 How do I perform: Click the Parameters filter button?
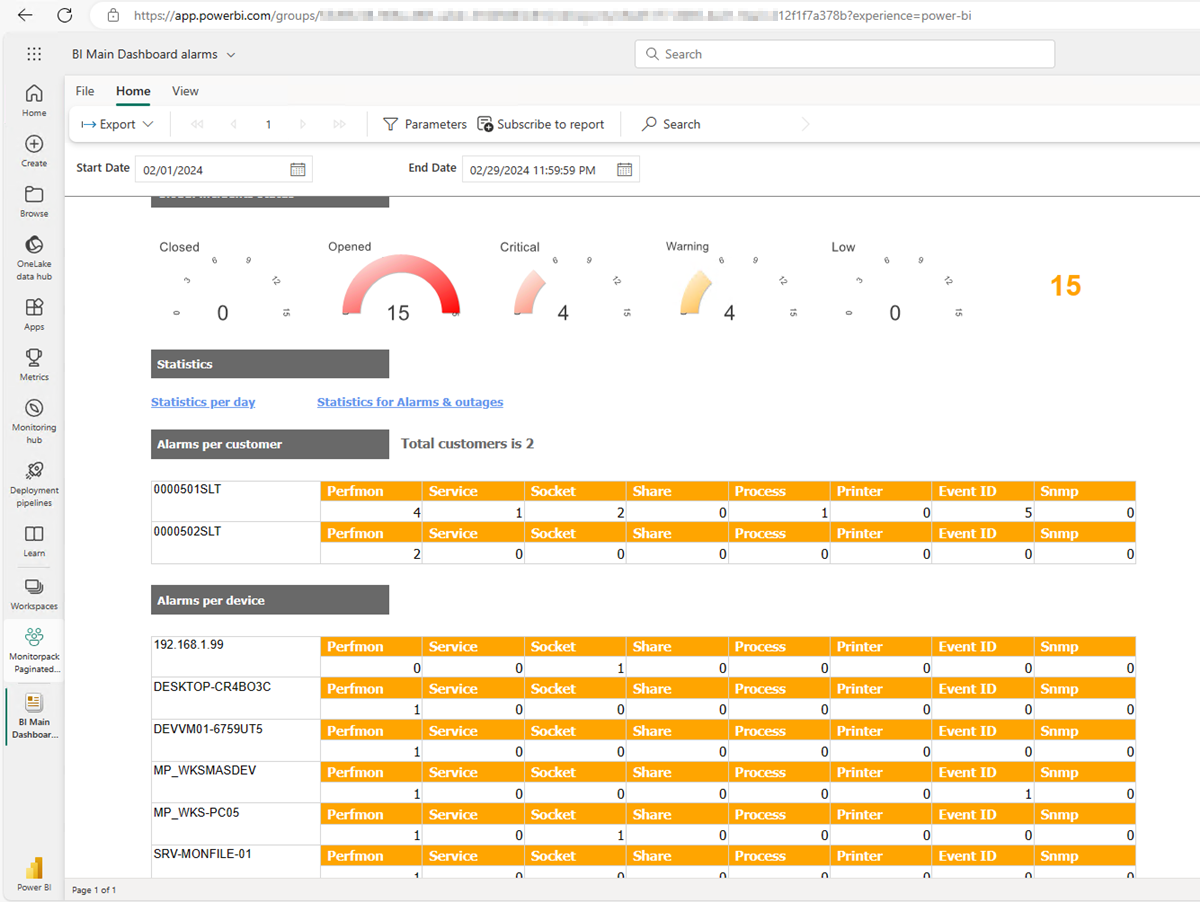click(425, 125)
